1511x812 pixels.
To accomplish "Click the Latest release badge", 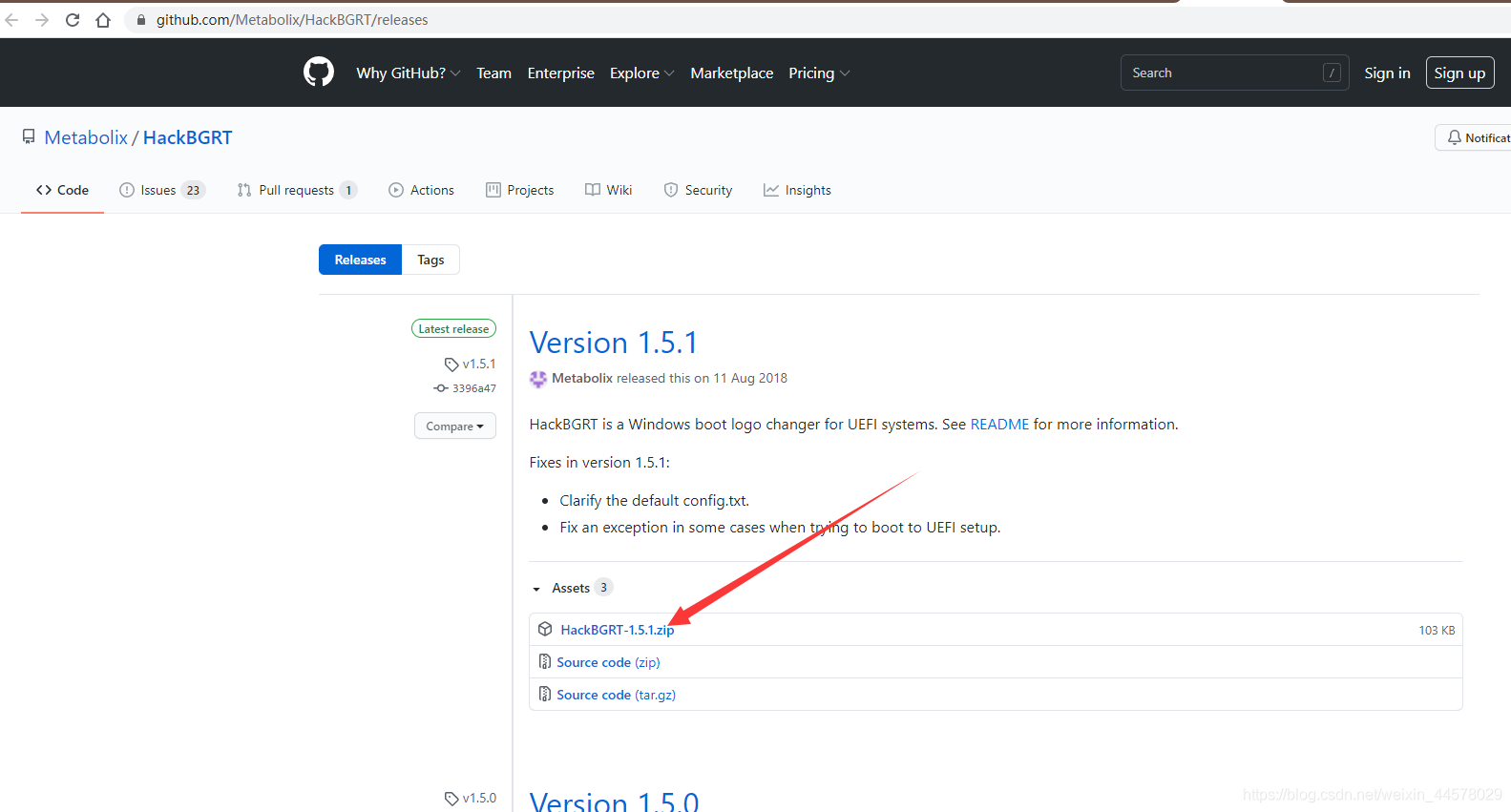I will coord(453,328).
